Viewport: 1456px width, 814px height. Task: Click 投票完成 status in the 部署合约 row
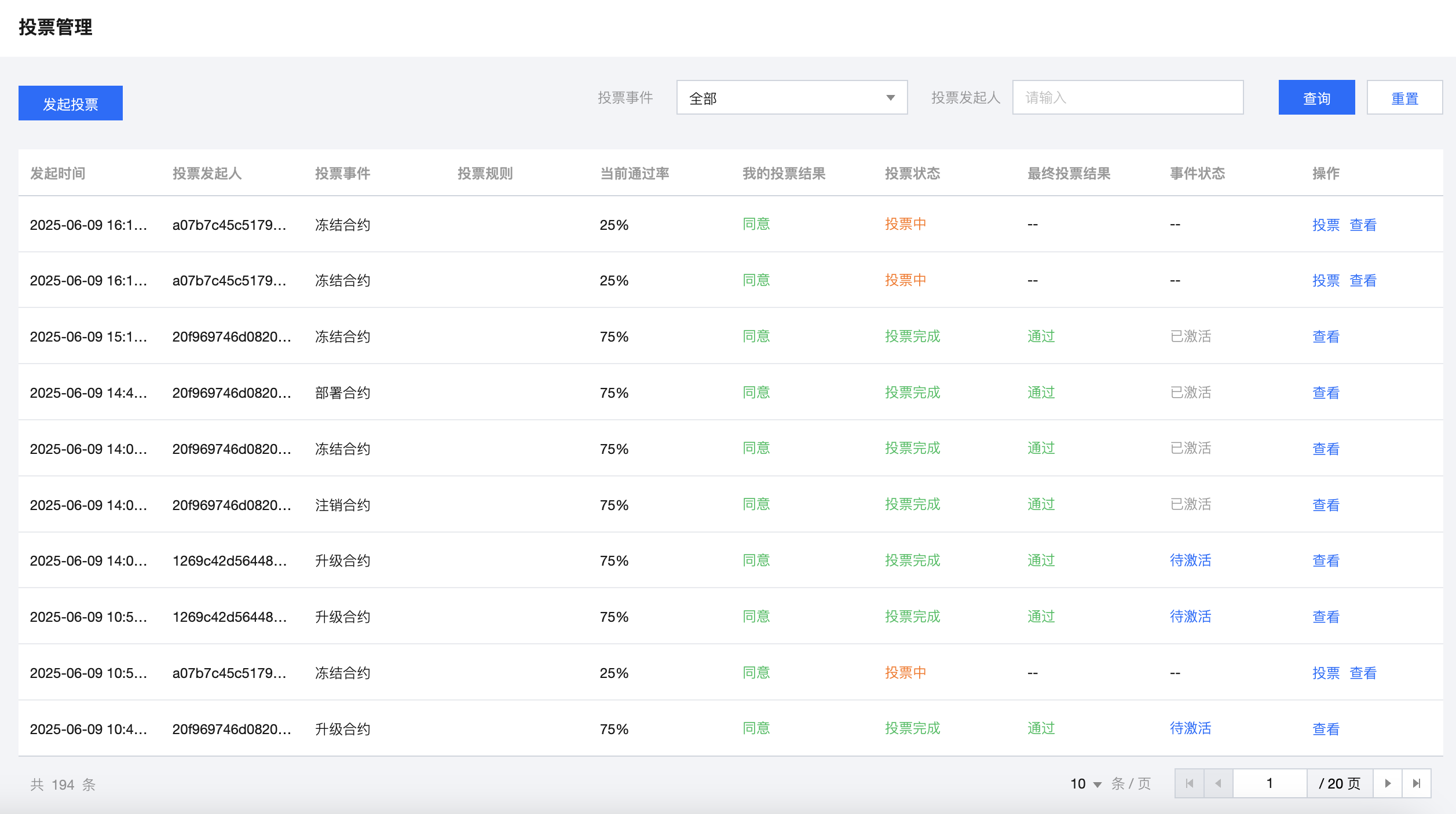pyautogui.click(x=912, y=393)
